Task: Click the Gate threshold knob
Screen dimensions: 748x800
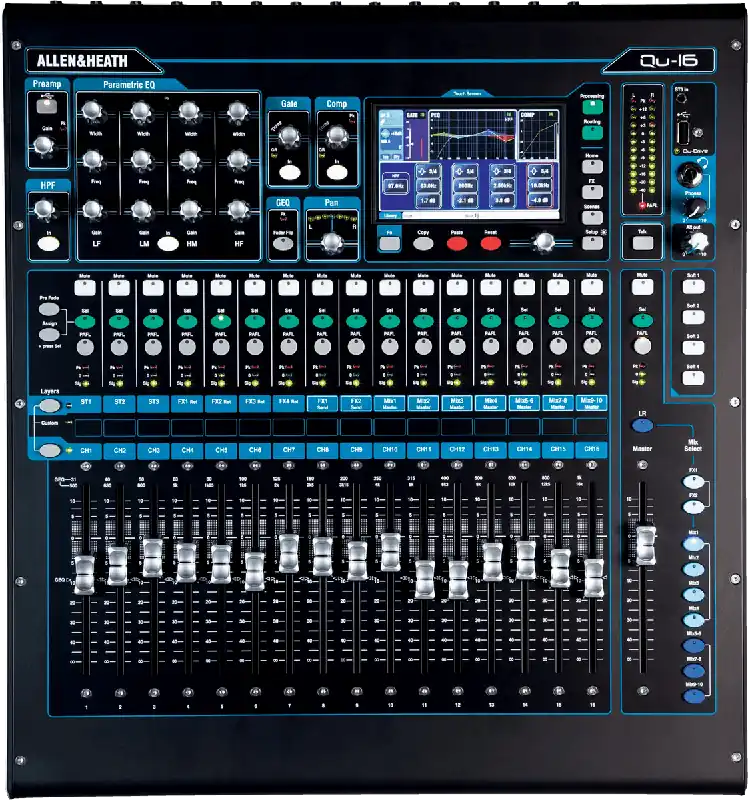Action: click(x=289, y=135)
